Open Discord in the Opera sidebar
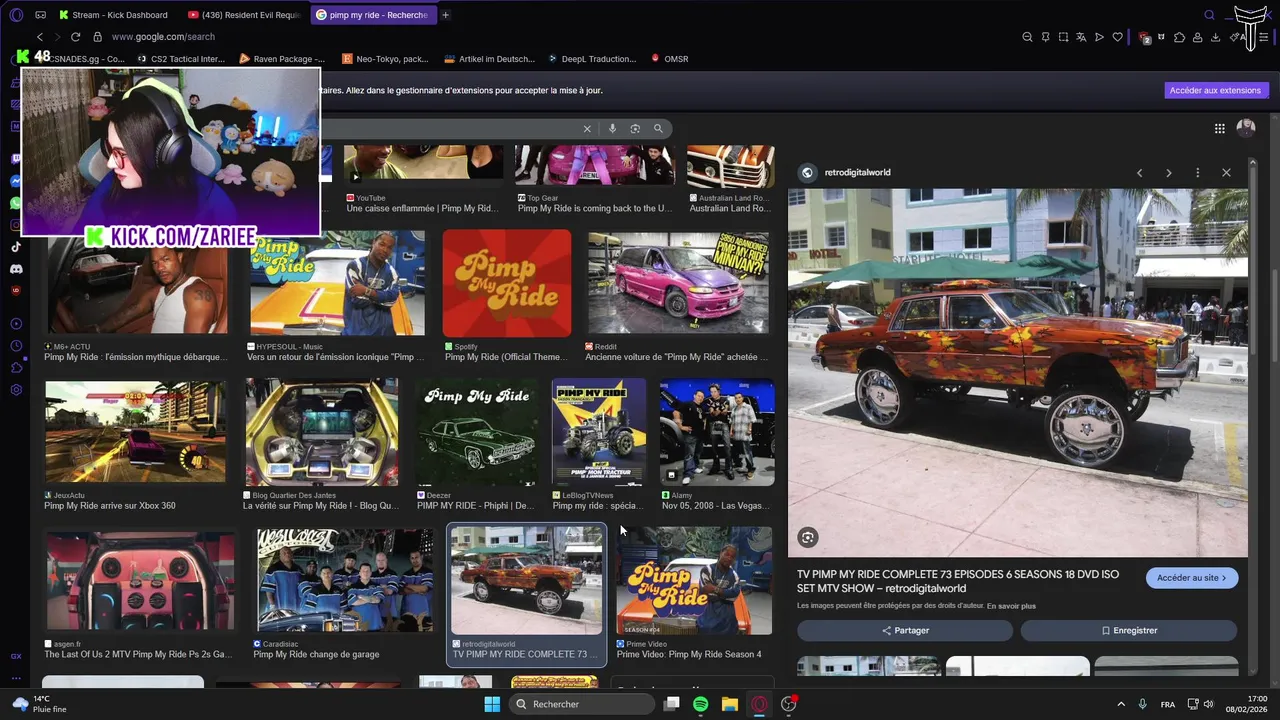Image resolution: width=1280 pixels, height=720 pixels. coord(16,269)
